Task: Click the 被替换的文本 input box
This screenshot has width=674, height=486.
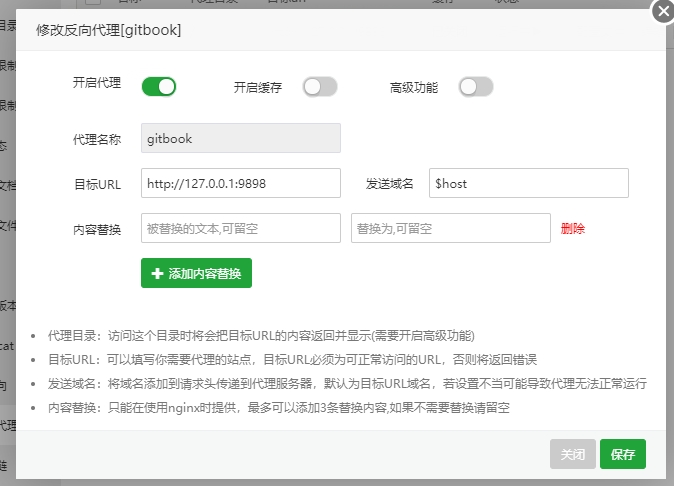Action: (241, 228)
